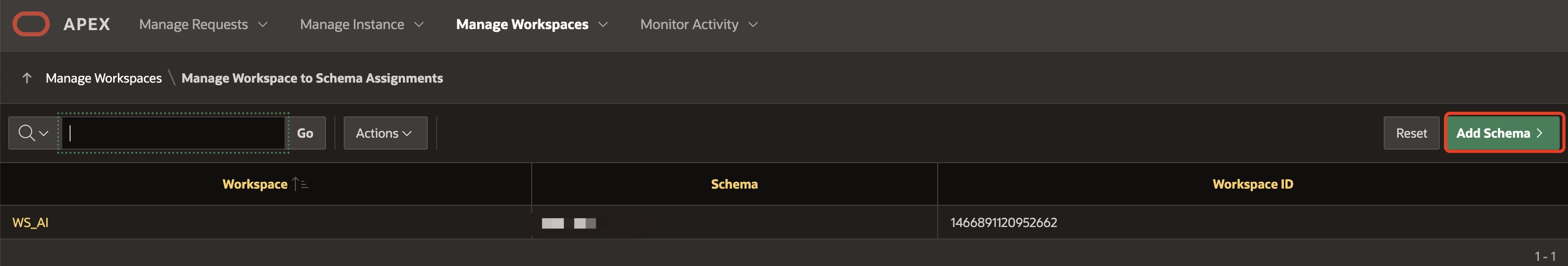The height and width of the screenshot is (266, 1568).
Task: Sort by the Workspace column header
Action: pyautogui.click(x=255, y=184)
